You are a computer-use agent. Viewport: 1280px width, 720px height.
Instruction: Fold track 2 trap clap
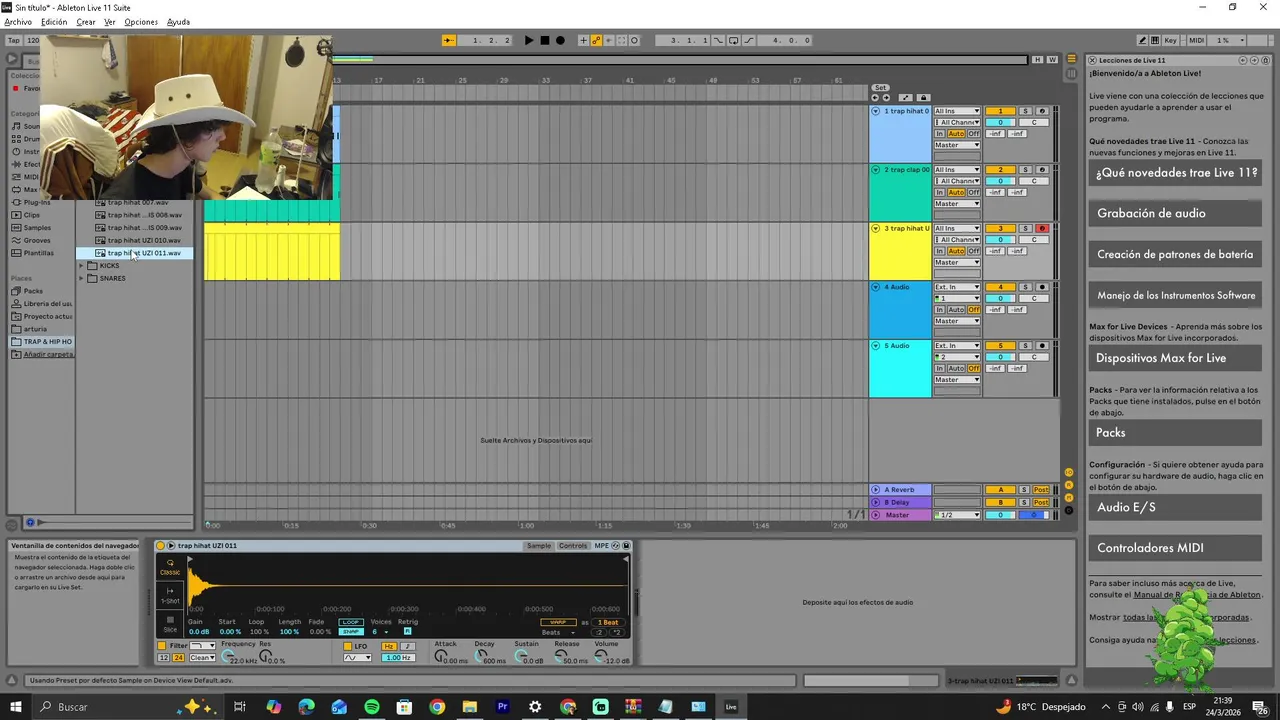[x=876, y=170]
